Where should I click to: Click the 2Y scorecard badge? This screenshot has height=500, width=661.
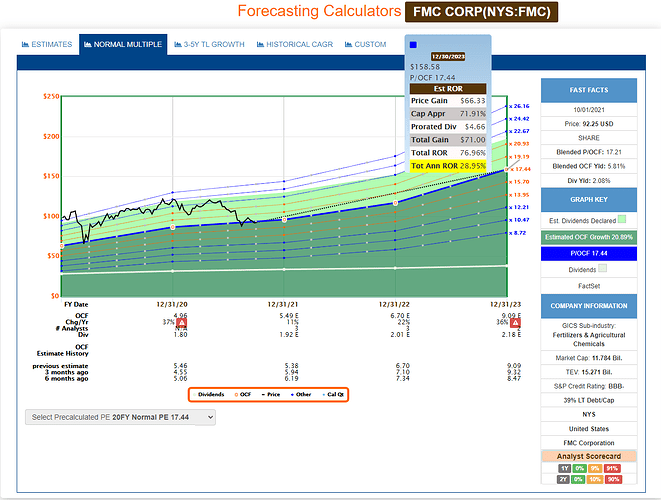coord(563,479)
